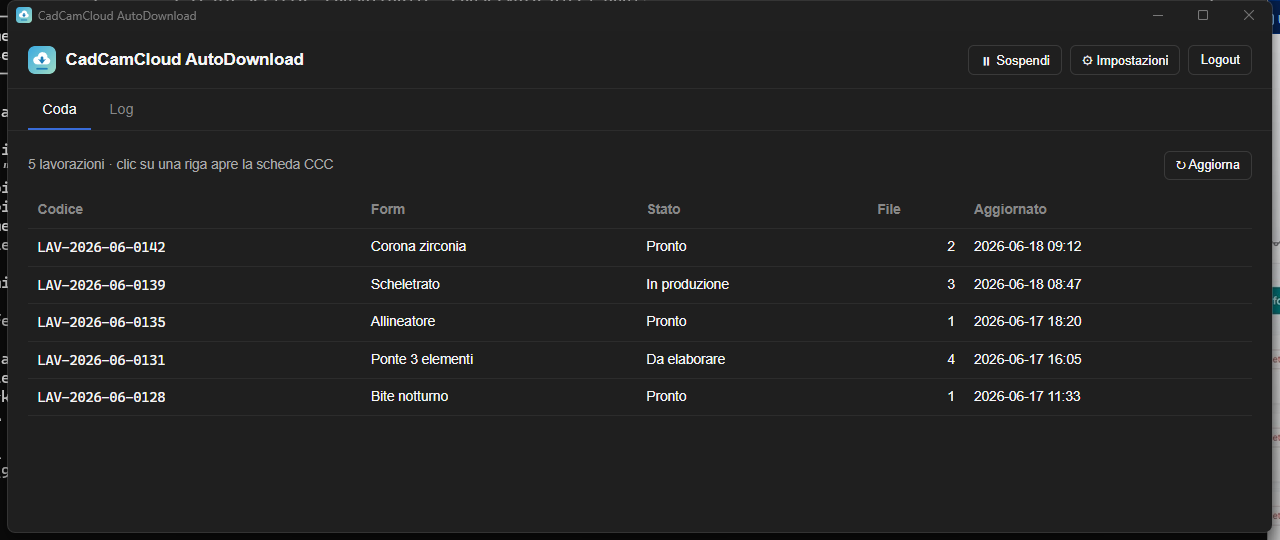Click the Aggiornato column header
This screenshot has height=540, width=1280.
coord(1010,209)
